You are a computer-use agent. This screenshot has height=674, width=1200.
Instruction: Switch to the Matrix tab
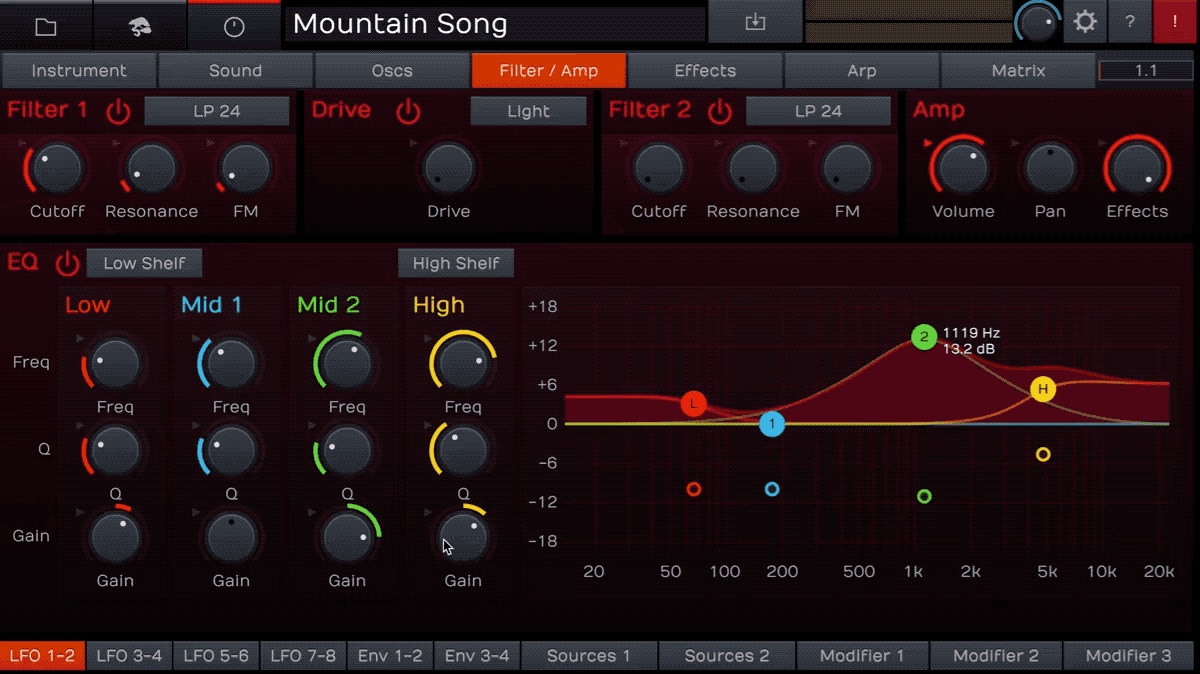[x=1018, y=71]
